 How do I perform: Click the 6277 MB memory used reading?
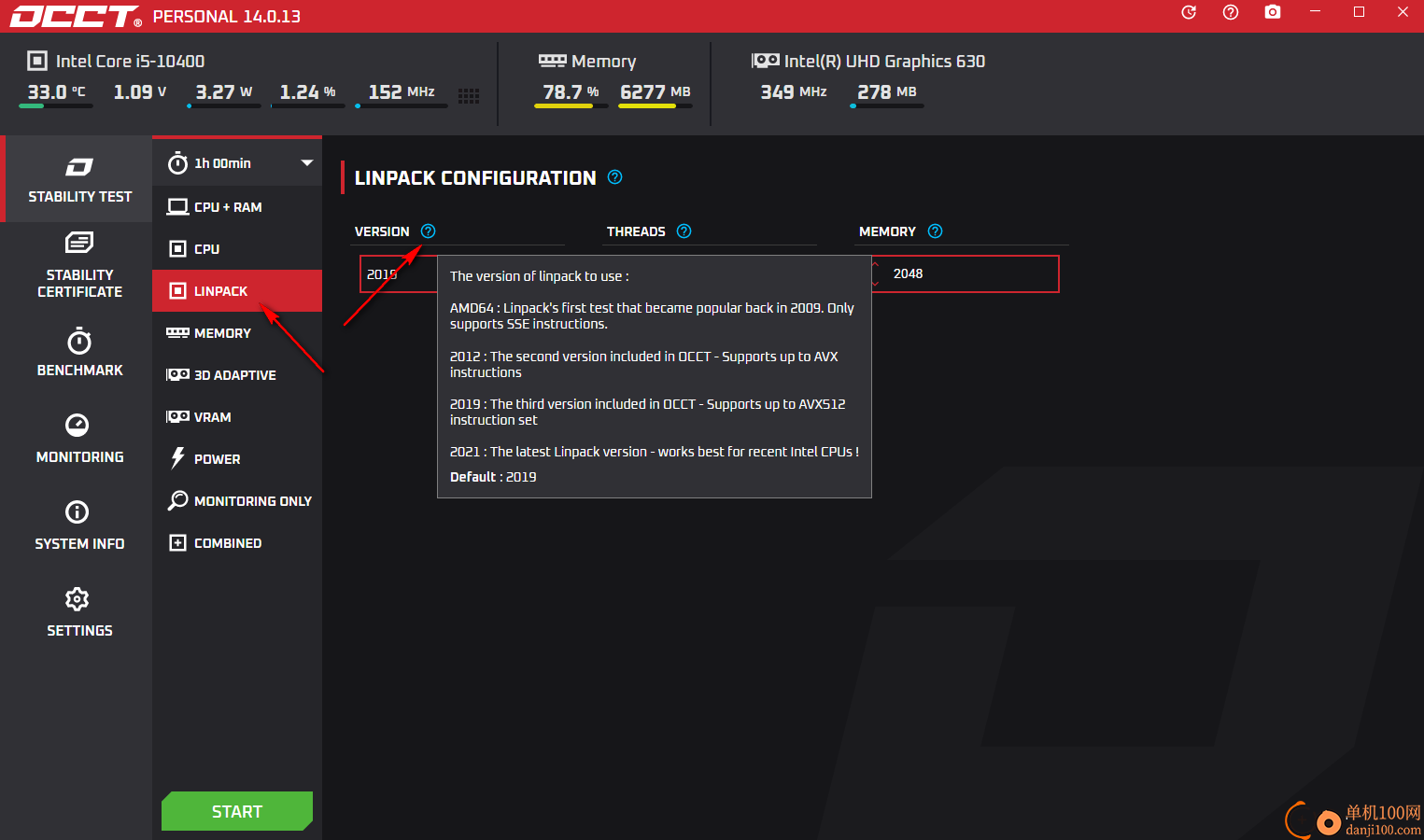pos(656,92)
